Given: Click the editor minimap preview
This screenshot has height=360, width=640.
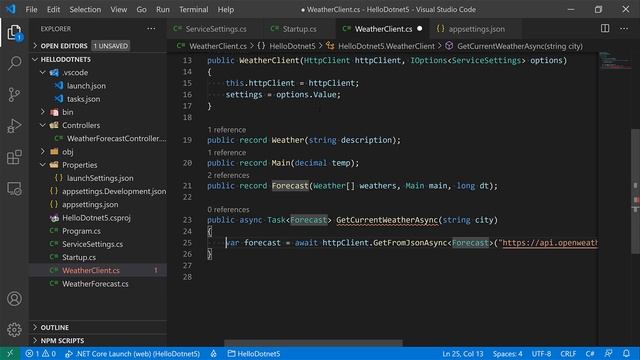Looking at the screenshot, I should coord(615,60).
